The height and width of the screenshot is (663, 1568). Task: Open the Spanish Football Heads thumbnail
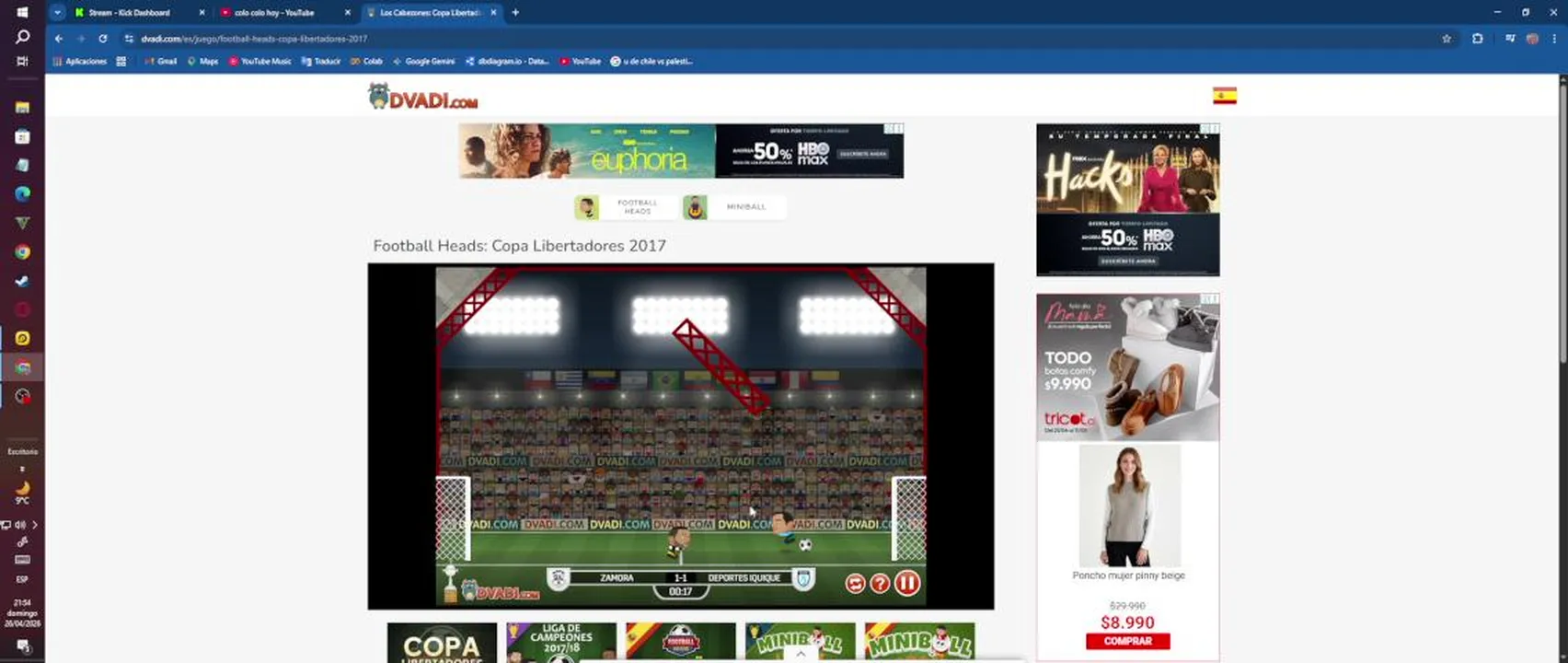click(x=681, y=643)
